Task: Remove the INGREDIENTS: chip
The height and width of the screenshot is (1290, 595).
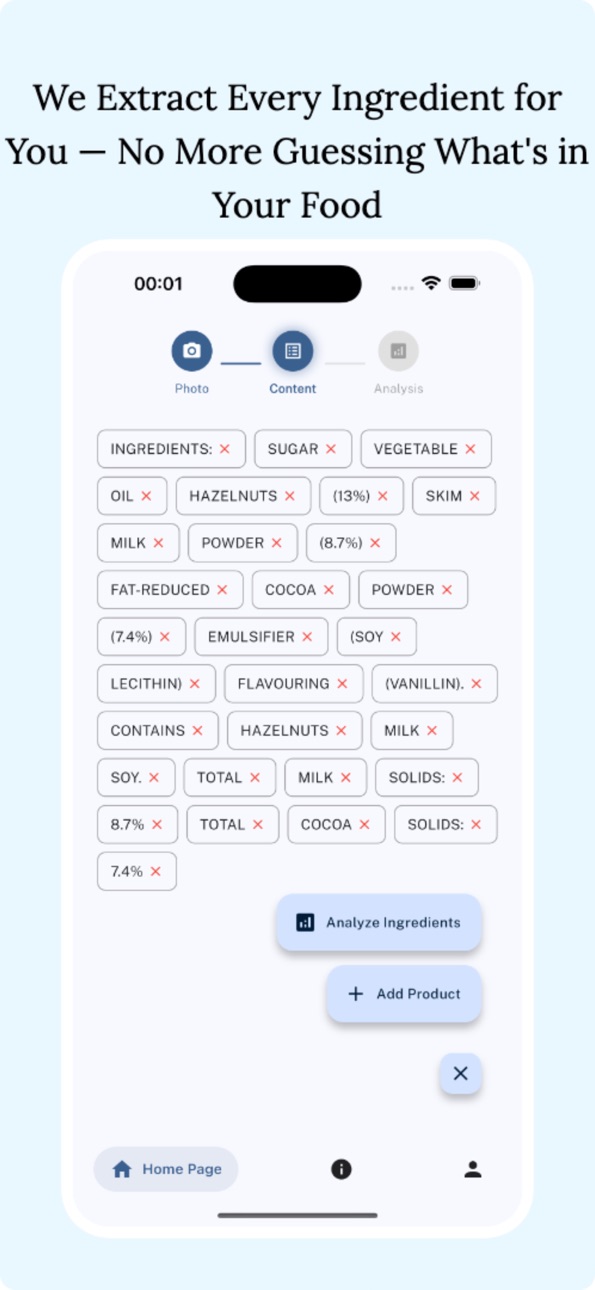Action: (225, 449)
